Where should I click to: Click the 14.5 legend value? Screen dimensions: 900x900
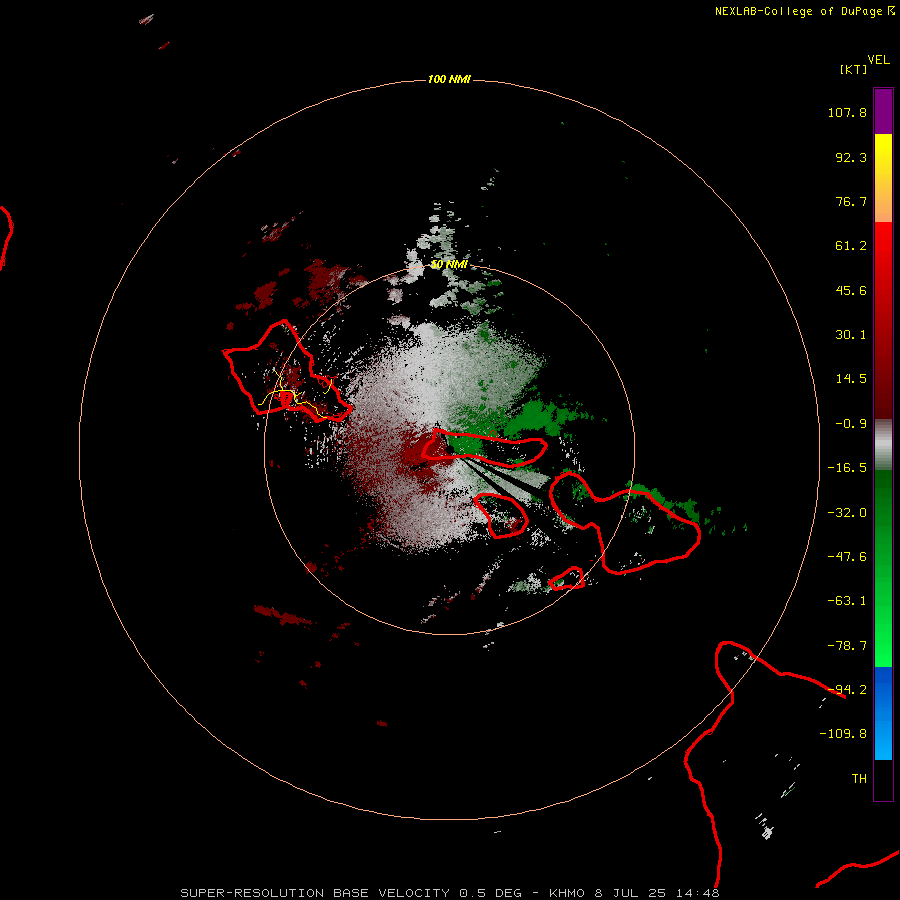[851, 379]
